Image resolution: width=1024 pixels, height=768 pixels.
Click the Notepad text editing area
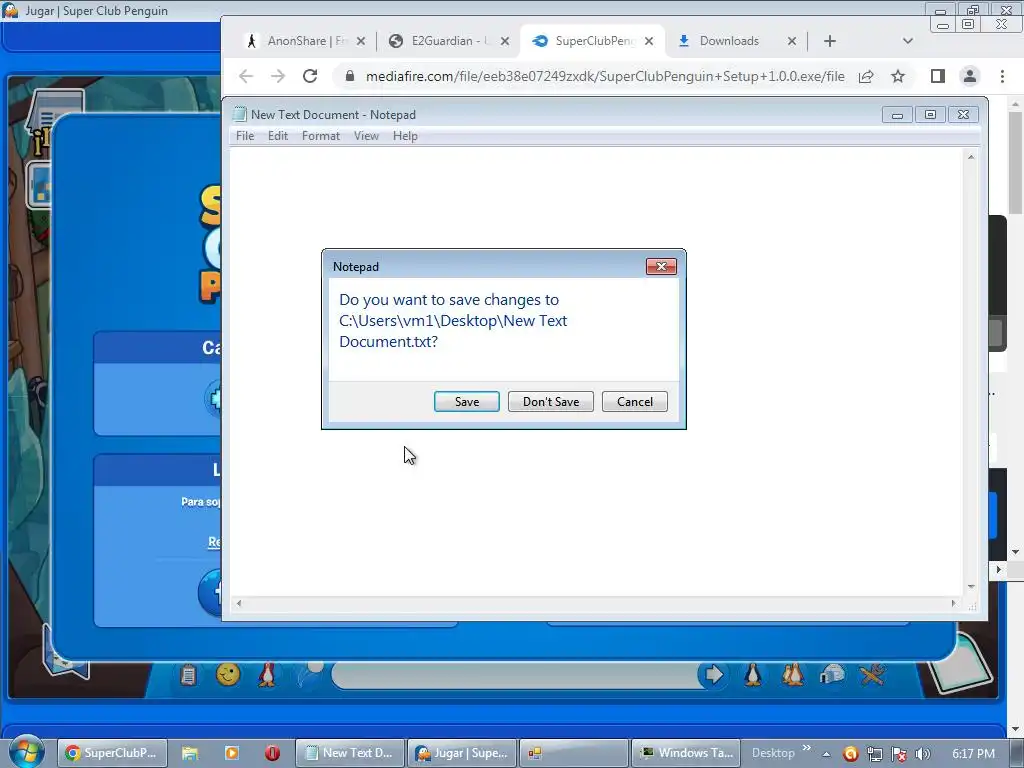coord(597,371)
